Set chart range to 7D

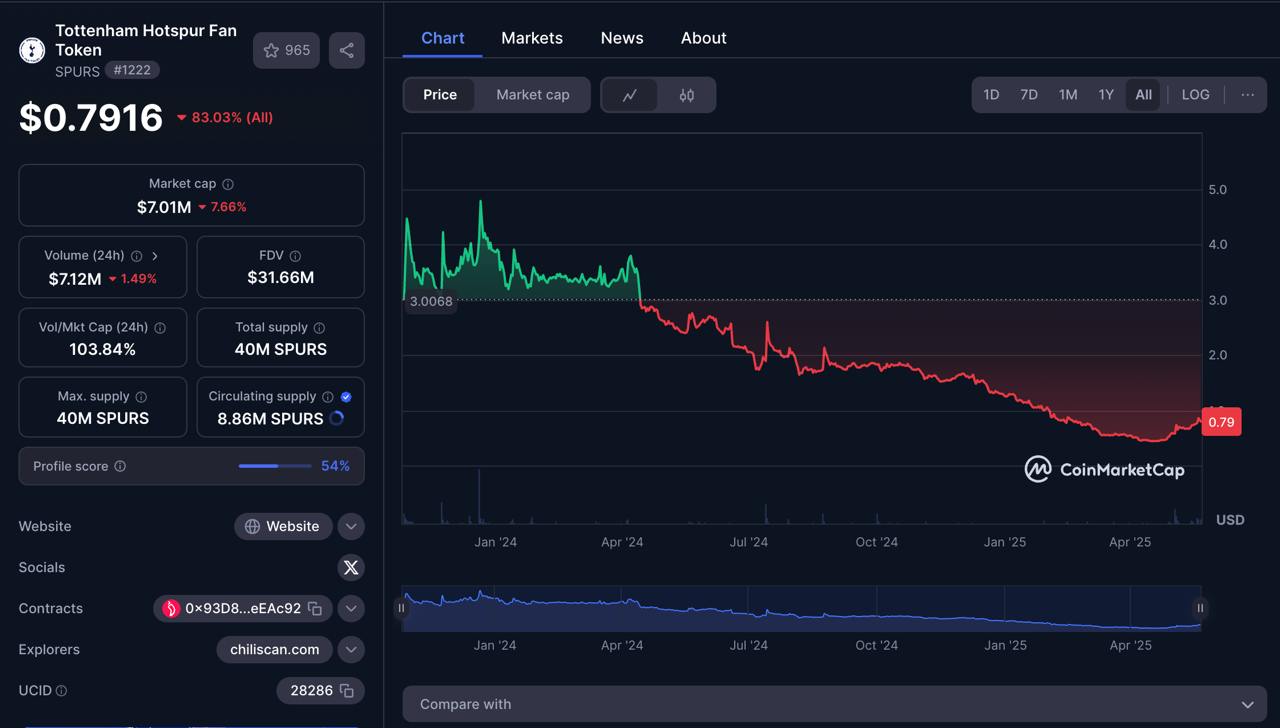[x=1029, y=95]
